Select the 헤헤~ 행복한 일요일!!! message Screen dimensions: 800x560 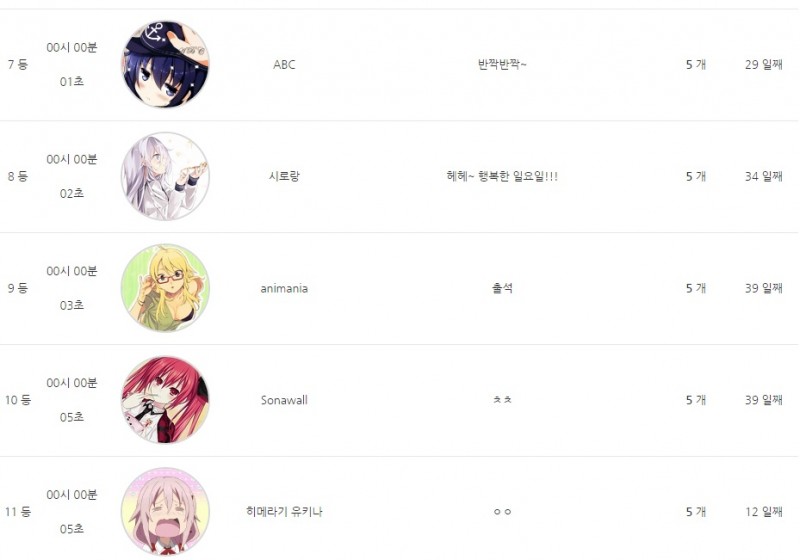502,176
